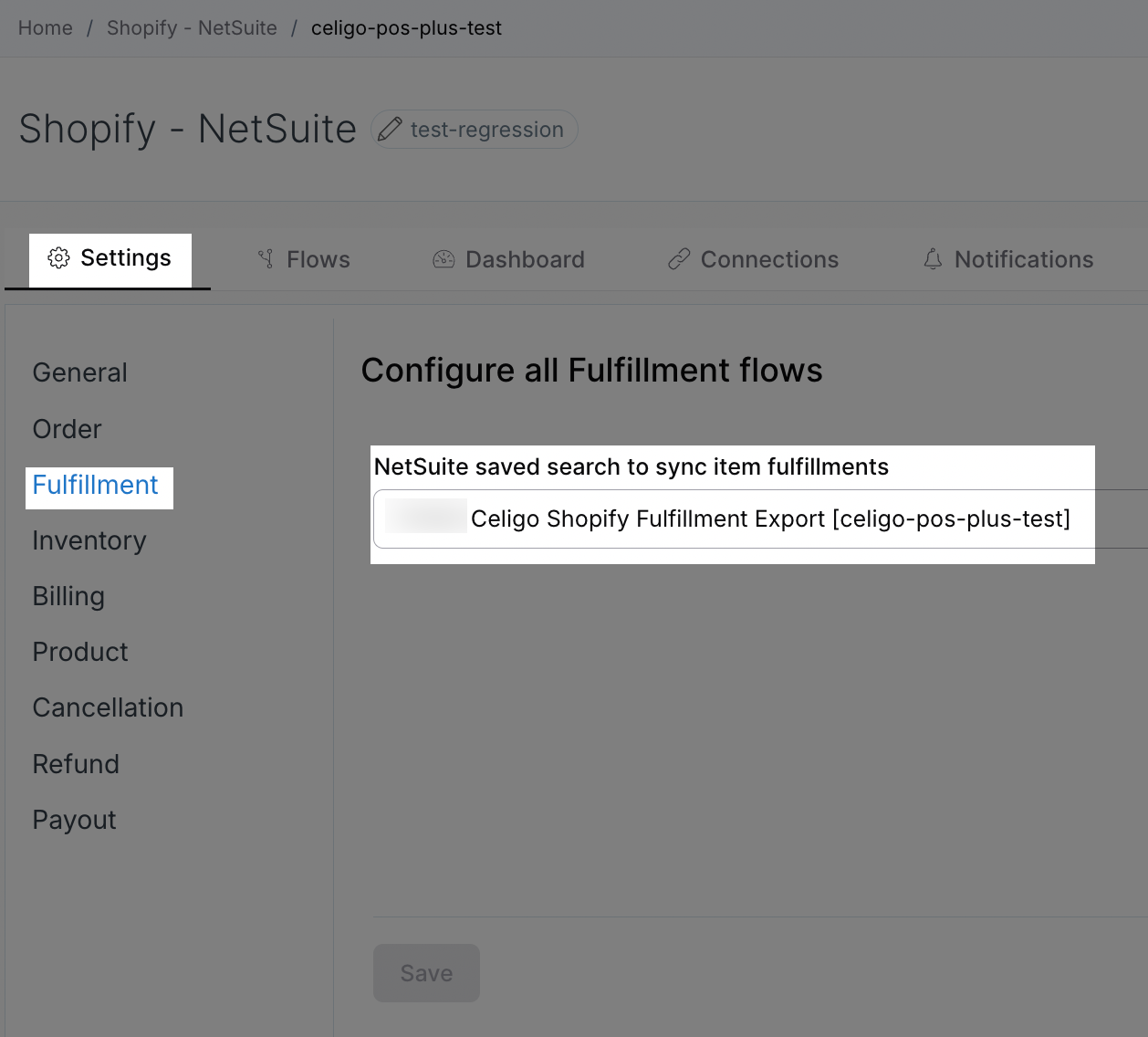
Task: Click the Dashboard gauge icon
Action: coord(444,259)
